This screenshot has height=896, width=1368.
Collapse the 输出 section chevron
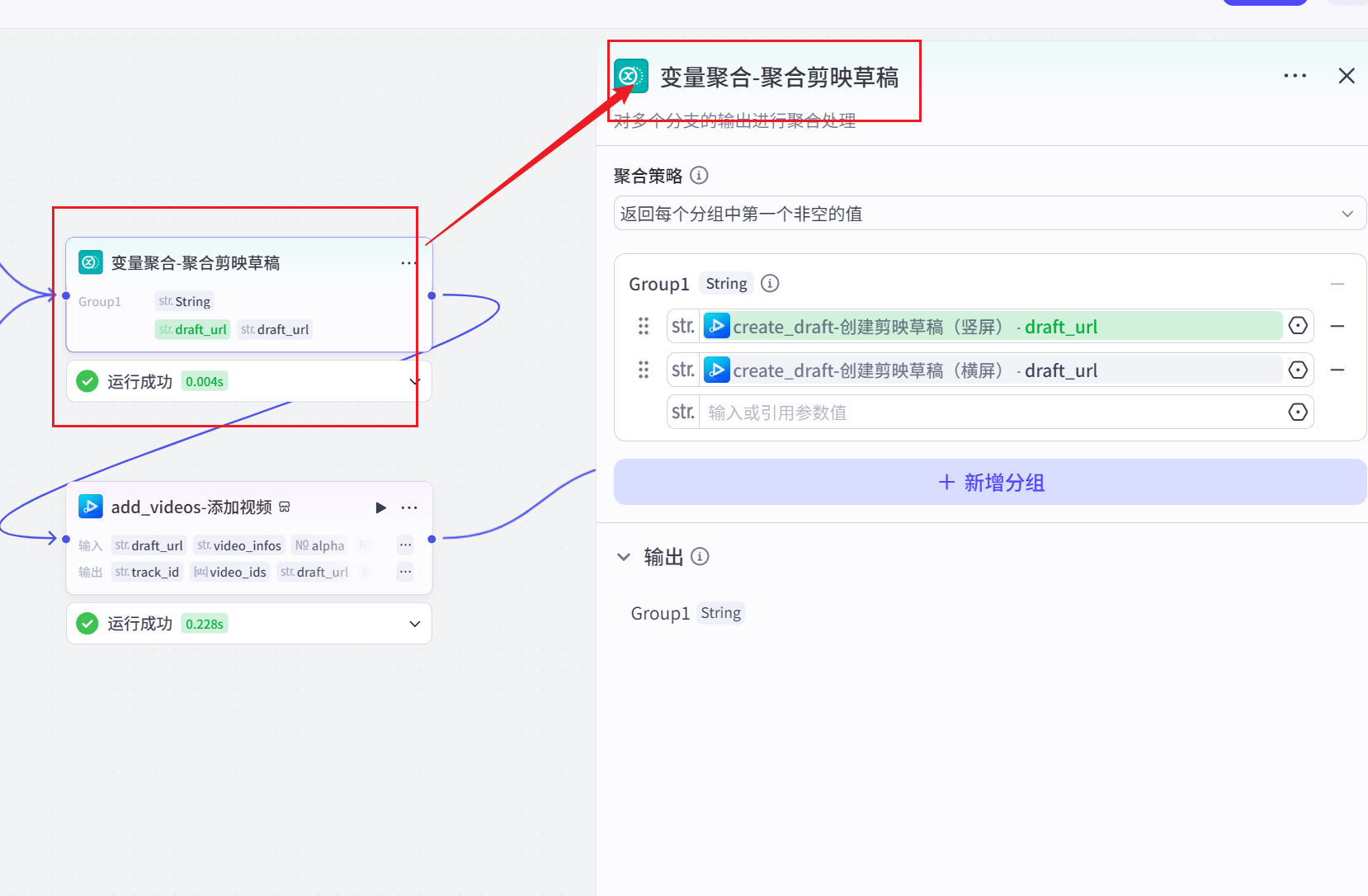point(624,556)
